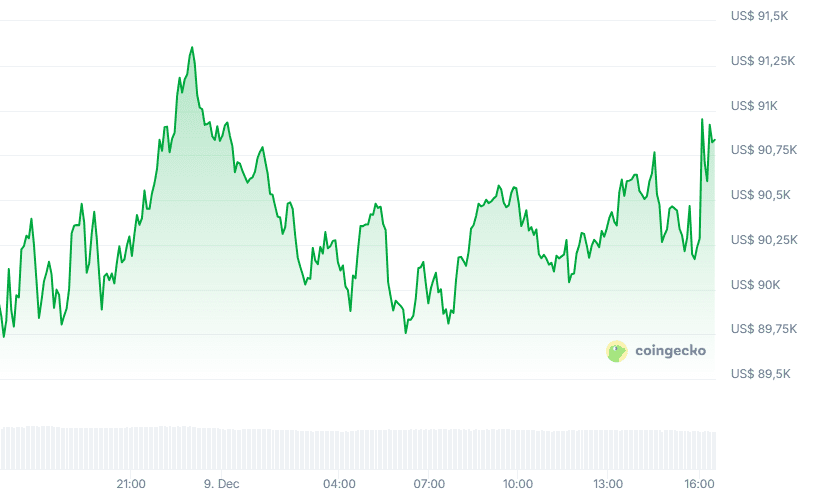Viewport: 815px width, 503px height.
Task: Click the US$ 90K price label
Action: pos(755,285)
